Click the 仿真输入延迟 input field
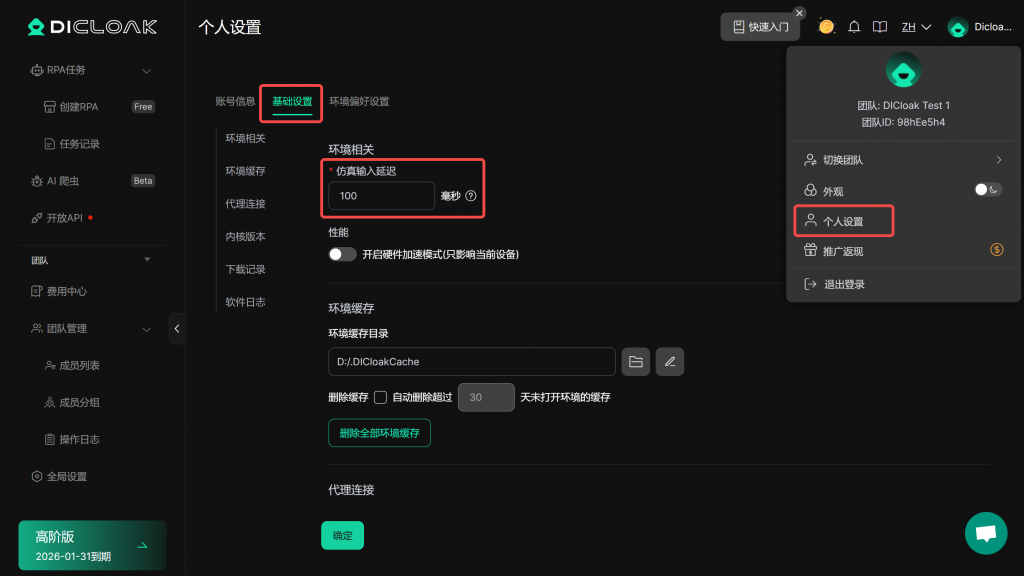The image size is (1024, 576). [381, 196]
